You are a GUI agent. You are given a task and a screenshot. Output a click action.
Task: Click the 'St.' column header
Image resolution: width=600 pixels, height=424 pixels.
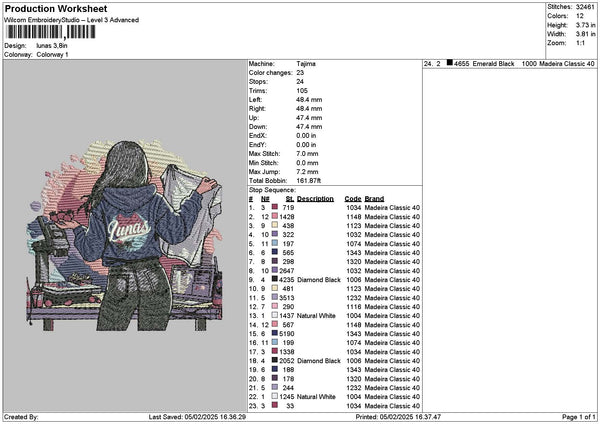[290, 199]
